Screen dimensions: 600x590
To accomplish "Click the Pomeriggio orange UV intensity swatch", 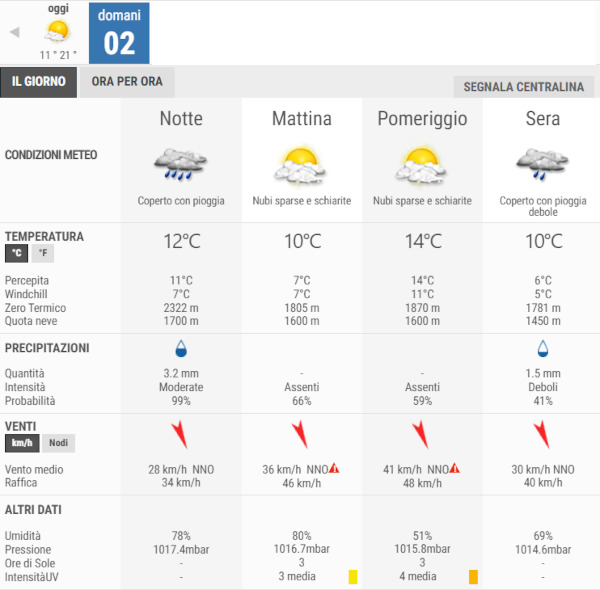I will [473, 577].
